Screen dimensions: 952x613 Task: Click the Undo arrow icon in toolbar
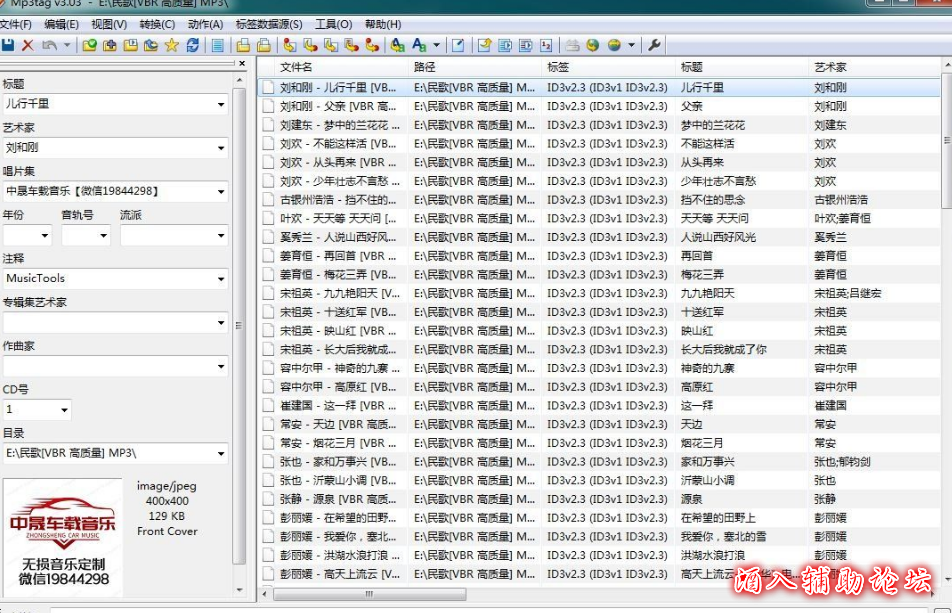[x=48, y=45]
